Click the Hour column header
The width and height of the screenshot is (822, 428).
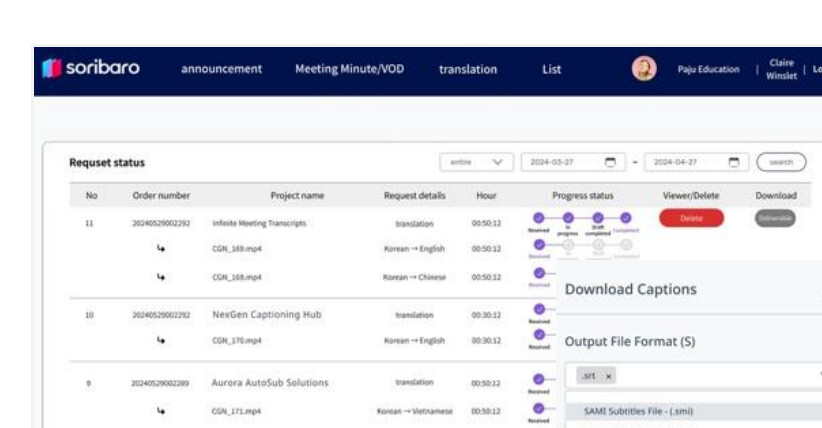coord(486,195)
